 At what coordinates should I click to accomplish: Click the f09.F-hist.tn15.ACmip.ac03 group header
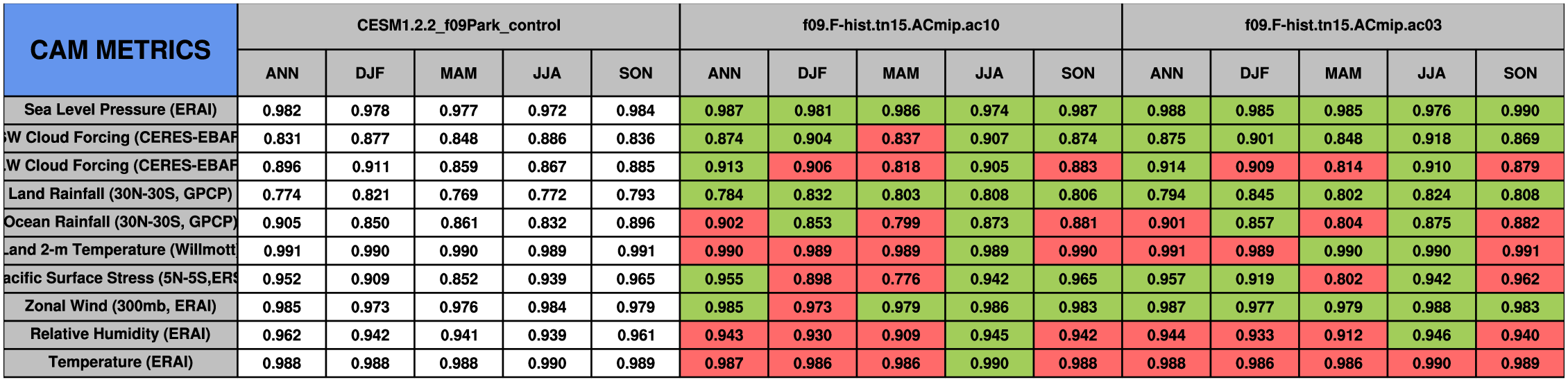coord(1343,26)
